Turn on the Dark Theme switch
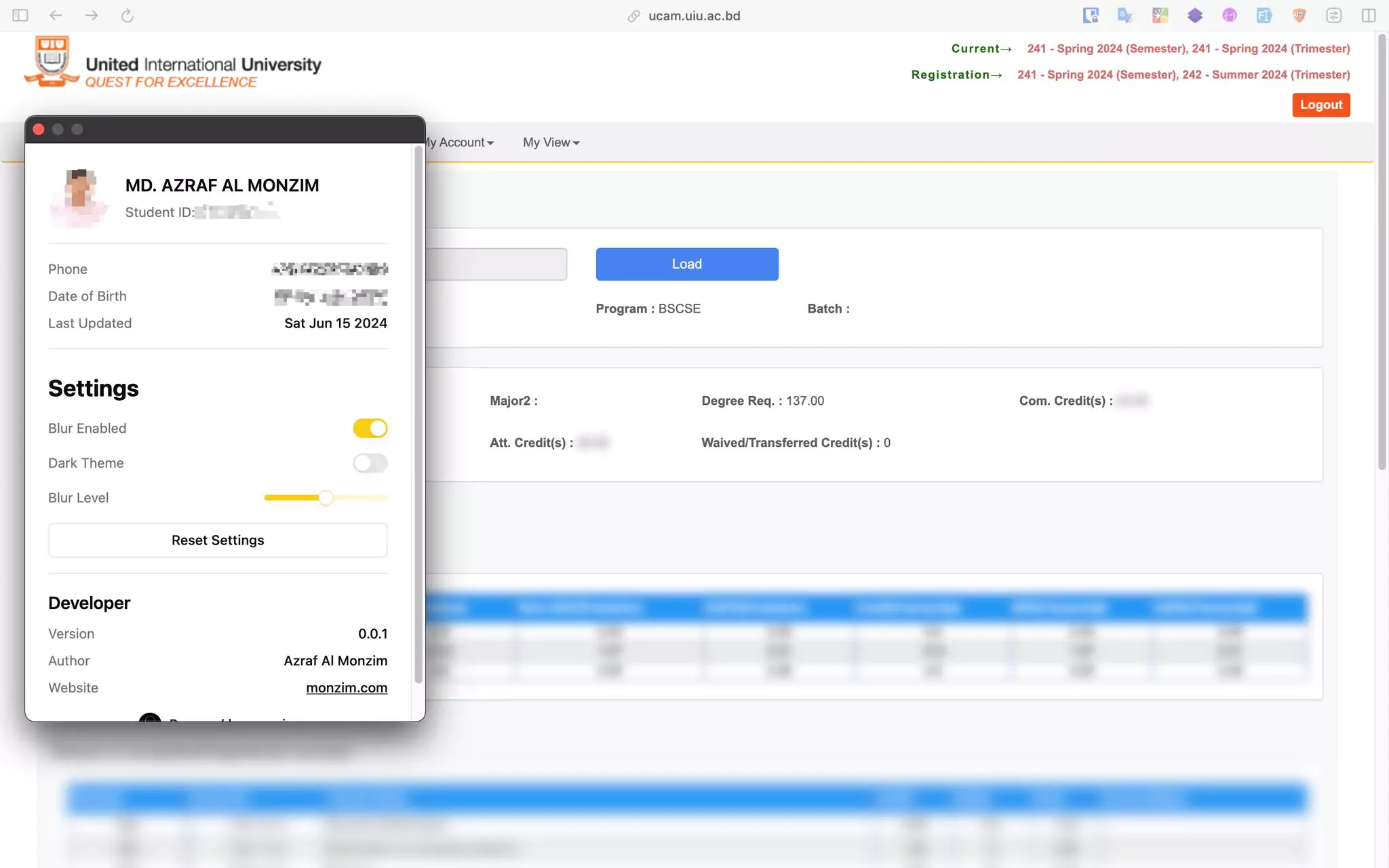The image size is (1389, 868). [x=370, y=463]
